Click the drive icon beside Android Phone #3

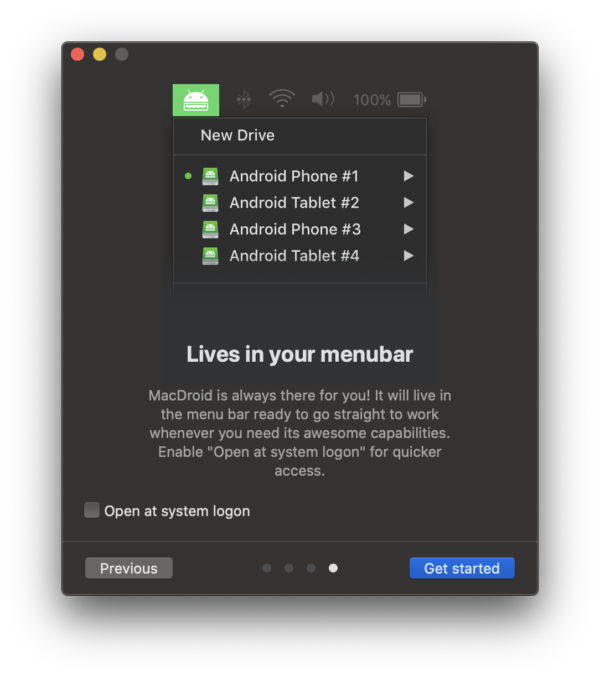click(210, 229)
